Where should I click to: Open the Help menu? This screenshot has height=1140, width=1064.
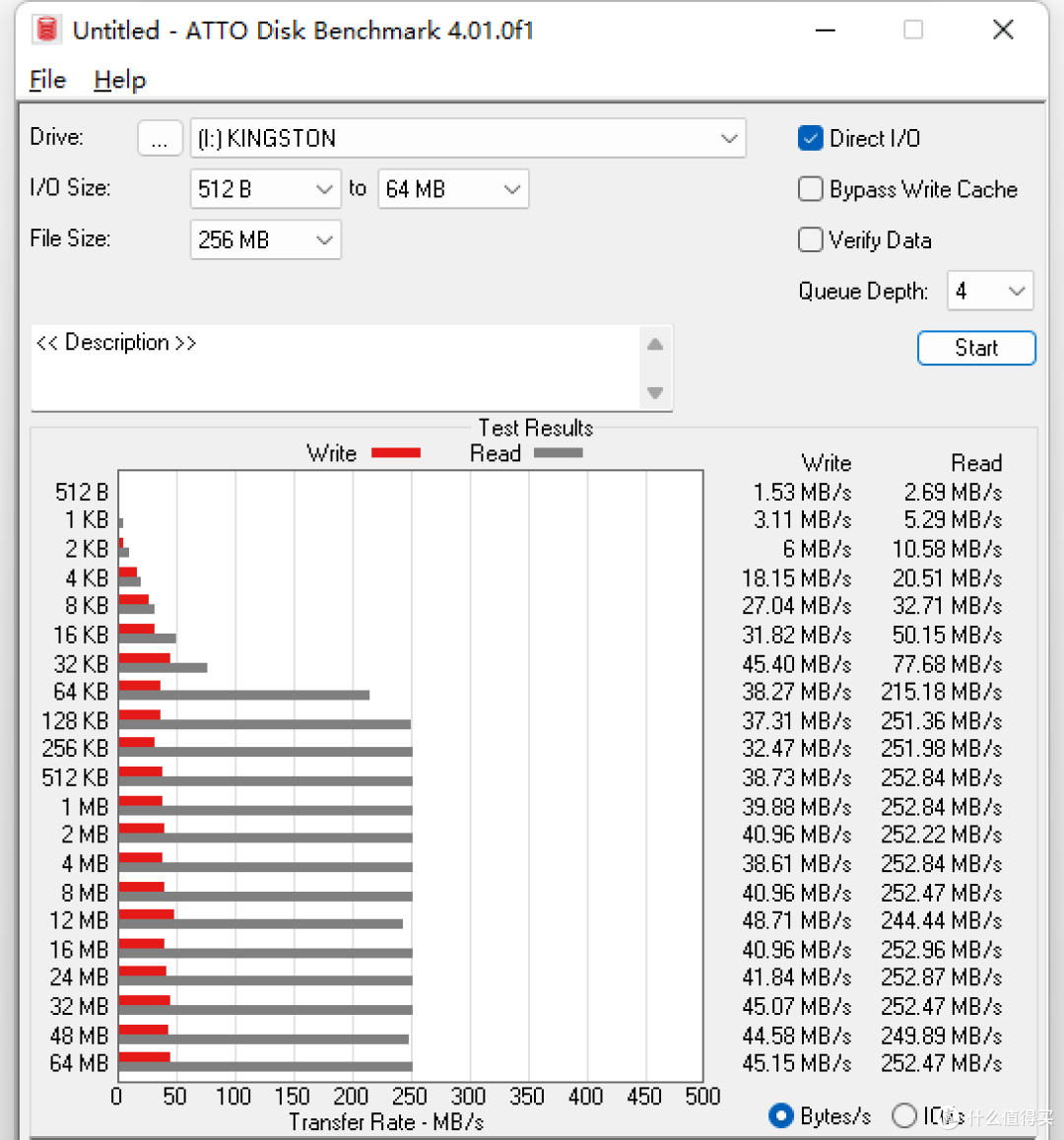[119, 80]
